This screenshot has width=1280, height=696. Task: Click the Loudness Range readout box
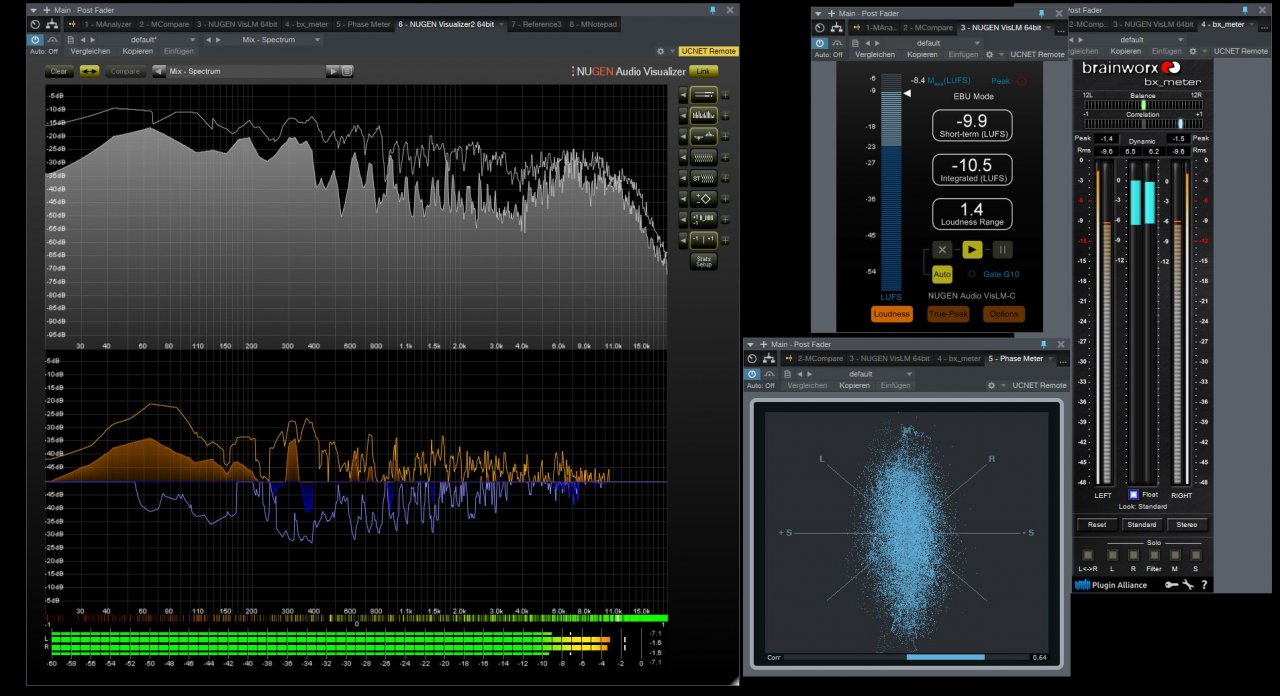point(971,214)
